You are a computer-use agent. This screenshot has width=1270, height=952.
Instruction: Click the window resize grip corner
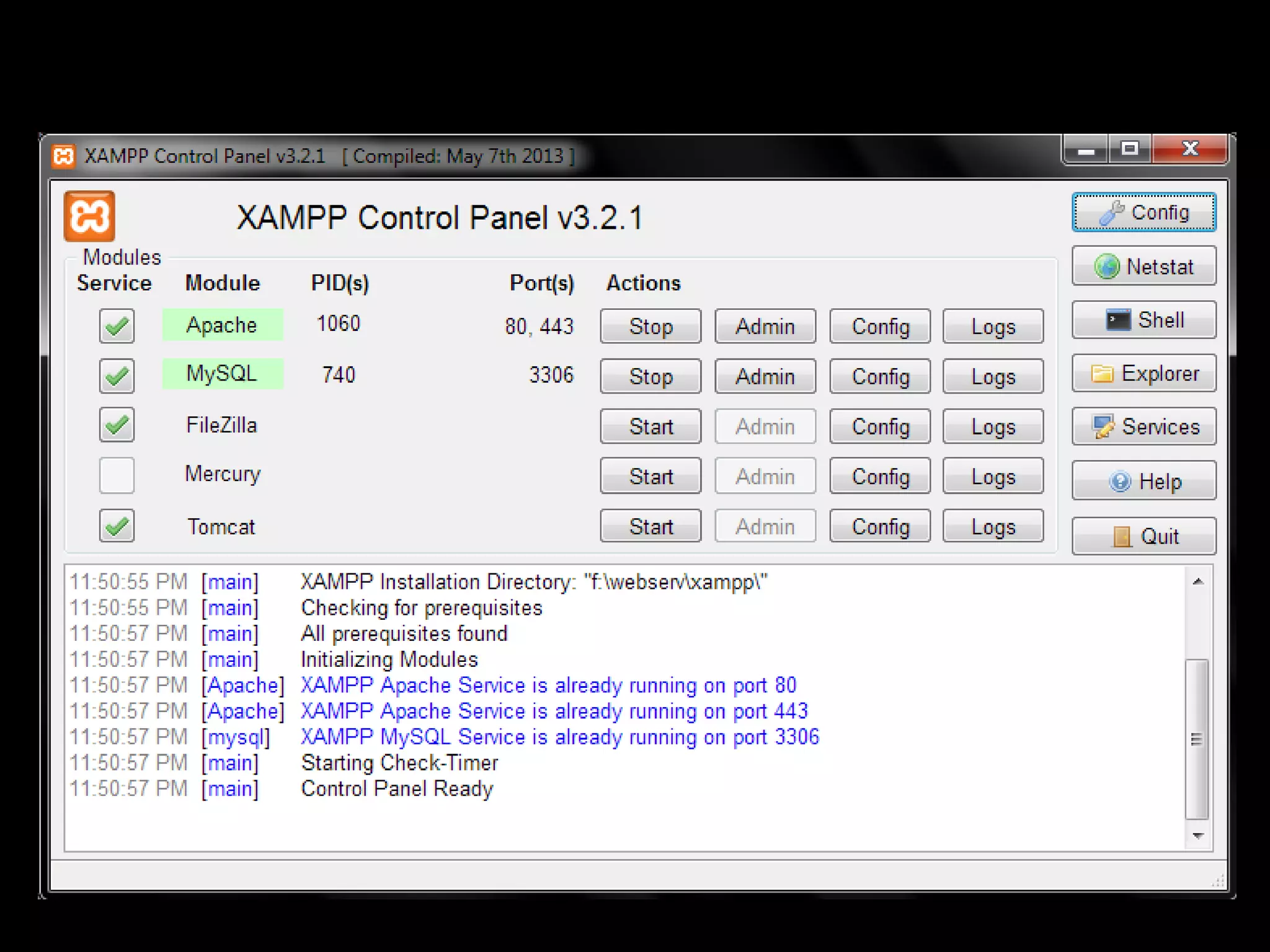1219,881
